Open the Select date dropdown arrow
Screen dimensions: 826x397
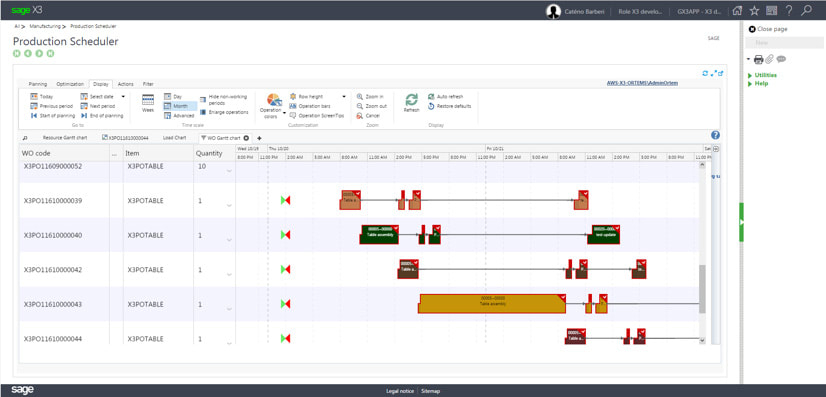[x=123, y=96]
